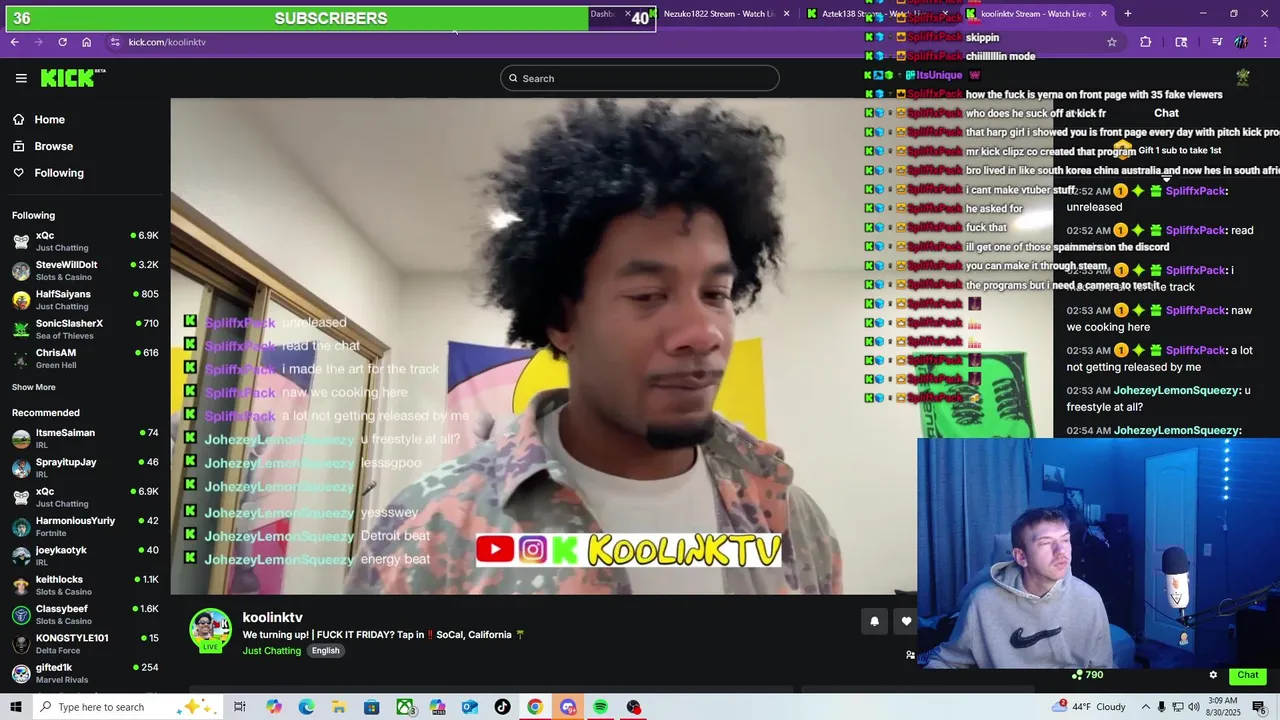Image resolution: width=1280 pixels, height=720 pixels.
Task: Focus the Kick Search box
Action: 640,78
